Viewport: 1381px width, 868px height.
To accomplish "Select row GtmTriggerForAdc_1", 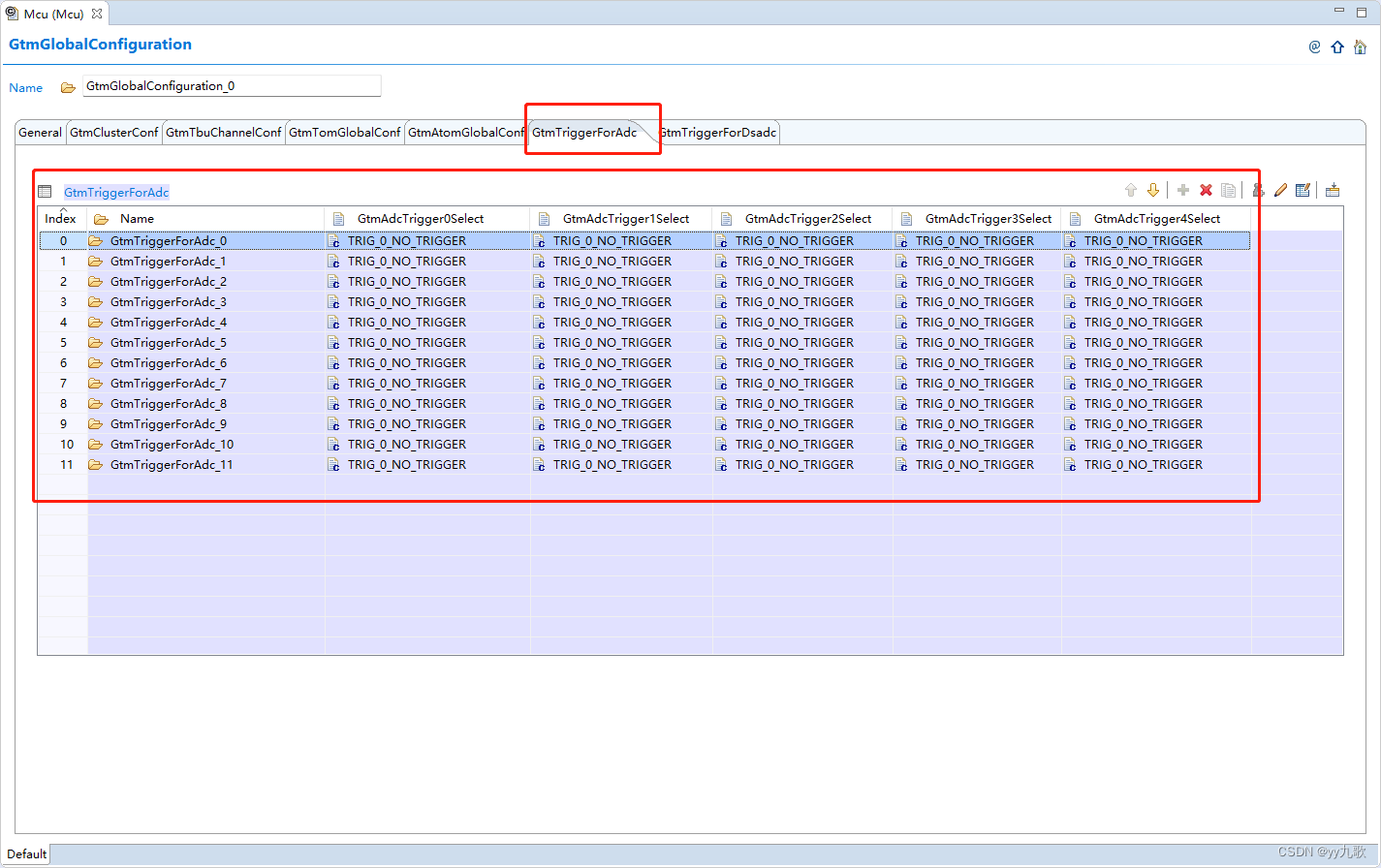I will coord(644,262).
